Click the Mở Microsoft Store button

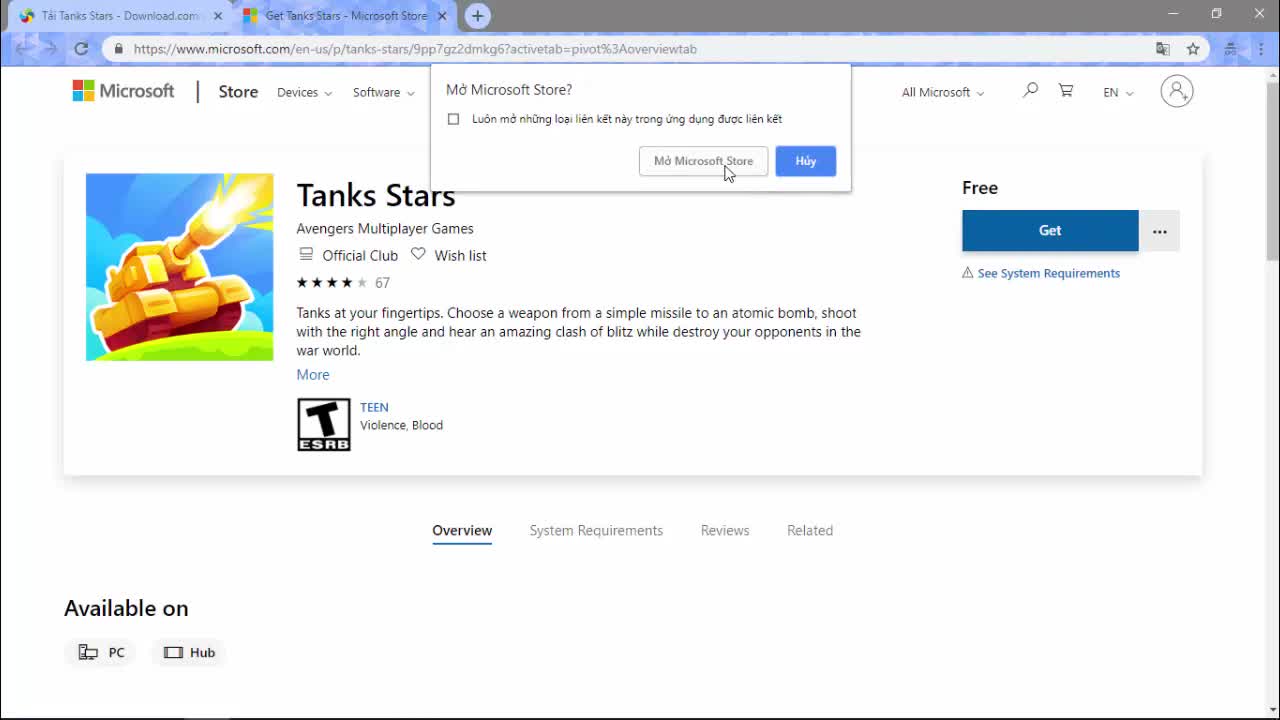pyautogui.click(x=703, y=161)
